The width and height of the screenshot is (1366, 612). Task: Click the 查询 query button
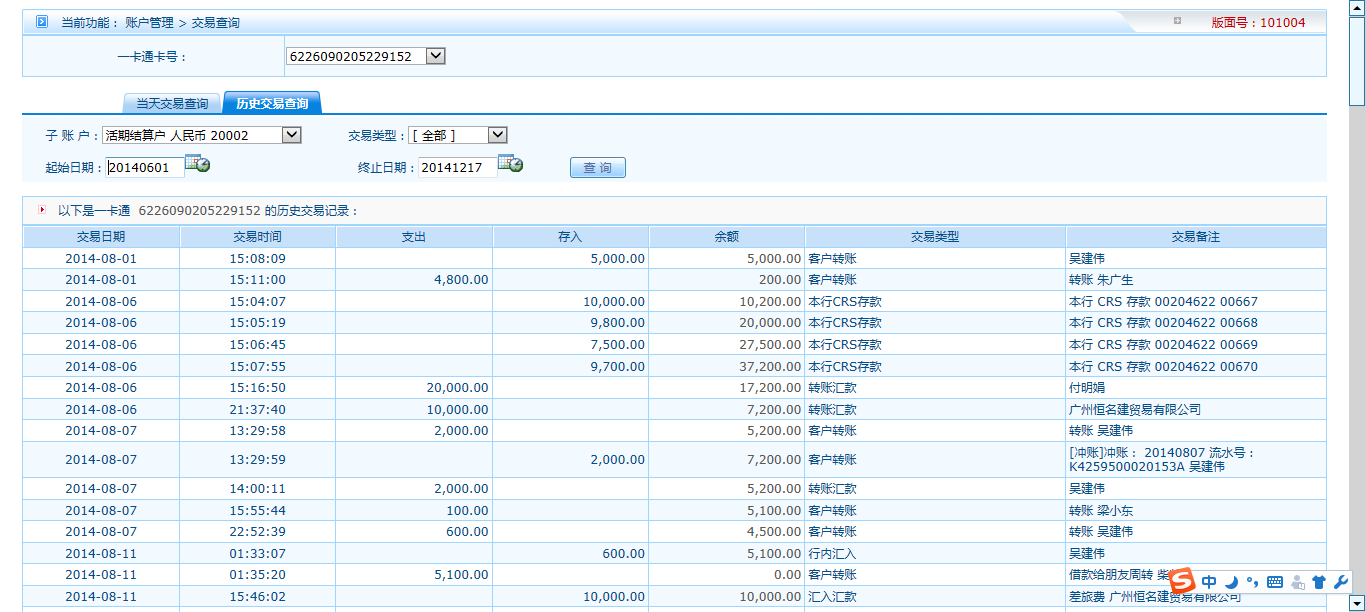click(x=597, y=168)
